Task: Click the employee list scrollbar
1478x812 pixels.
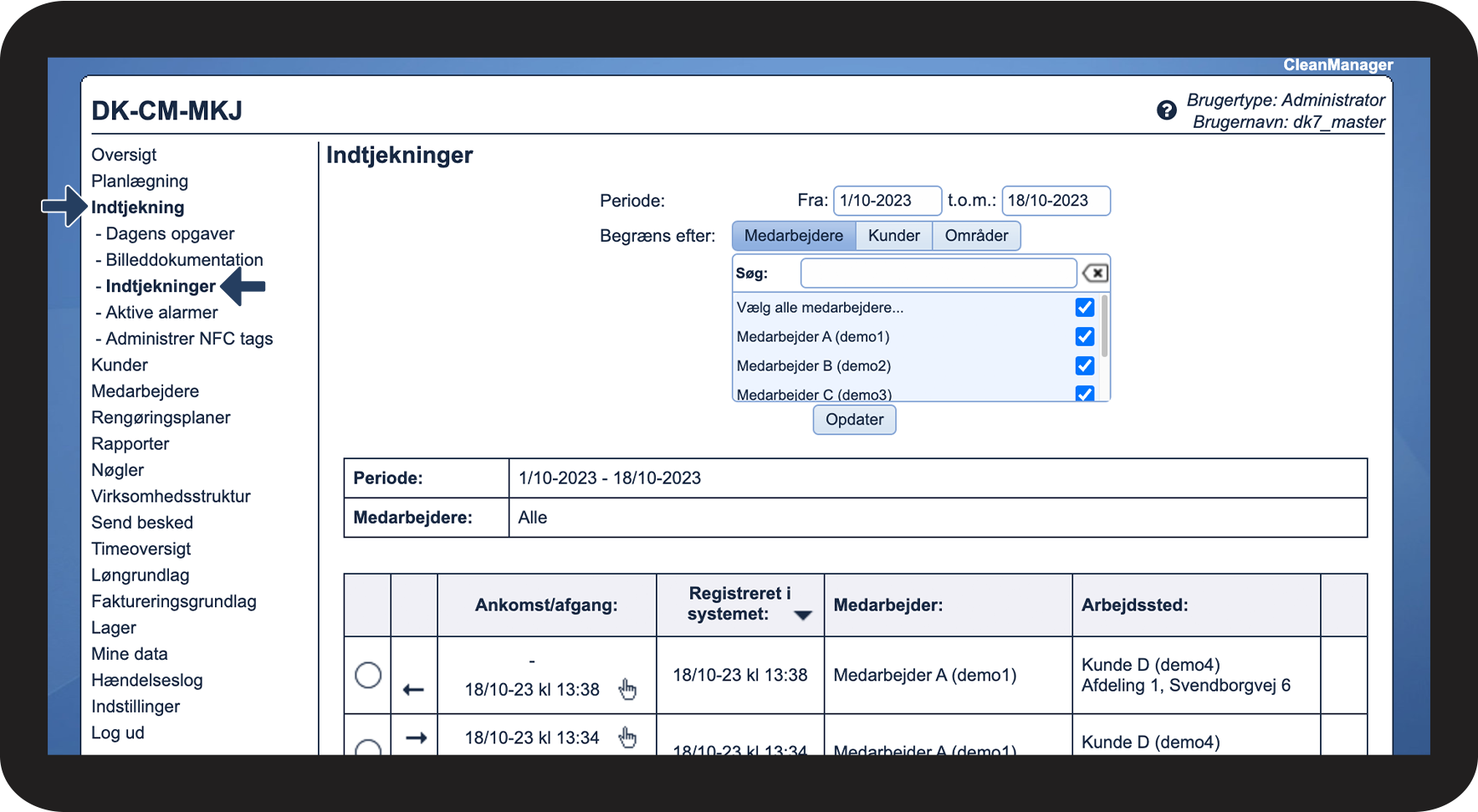Action: click(1105, 326)
